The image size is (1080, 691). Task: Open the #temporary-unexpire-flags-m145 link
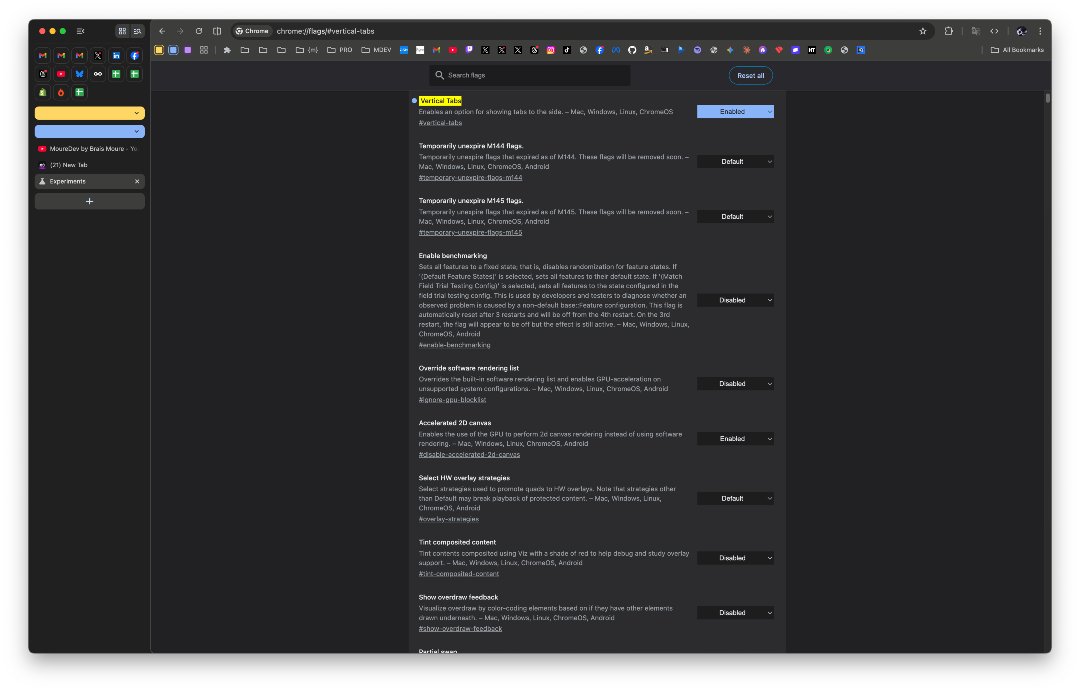click(470, 233)
